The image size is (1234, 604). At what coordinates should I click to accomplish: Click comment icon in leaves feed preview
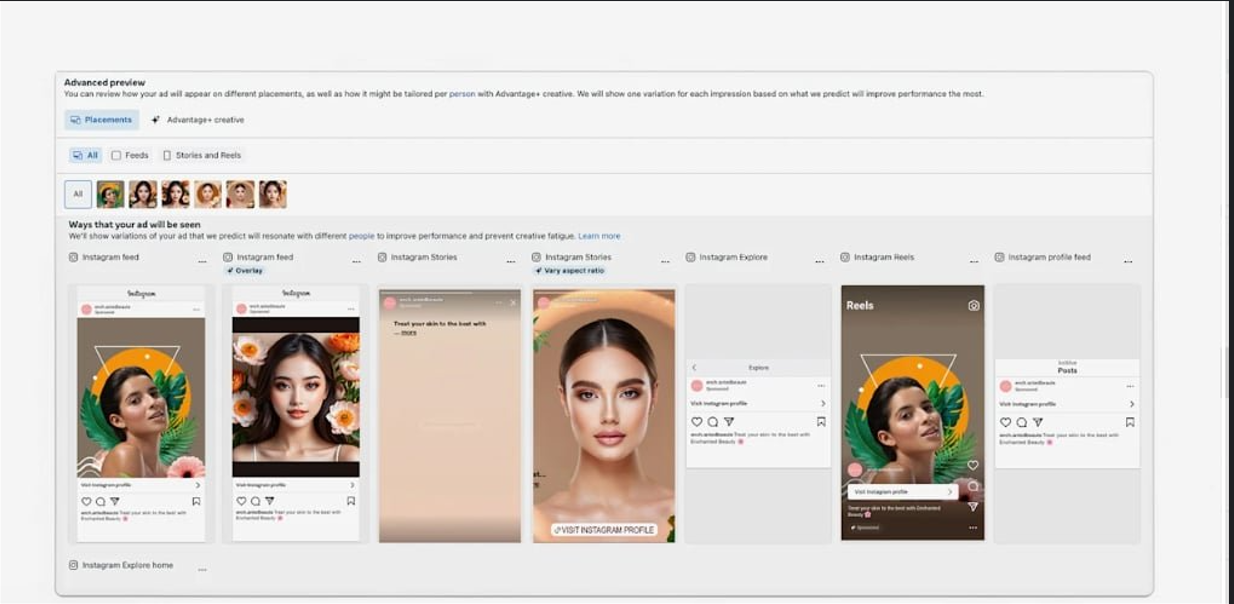pyautogui.click(x=100, y=501)
